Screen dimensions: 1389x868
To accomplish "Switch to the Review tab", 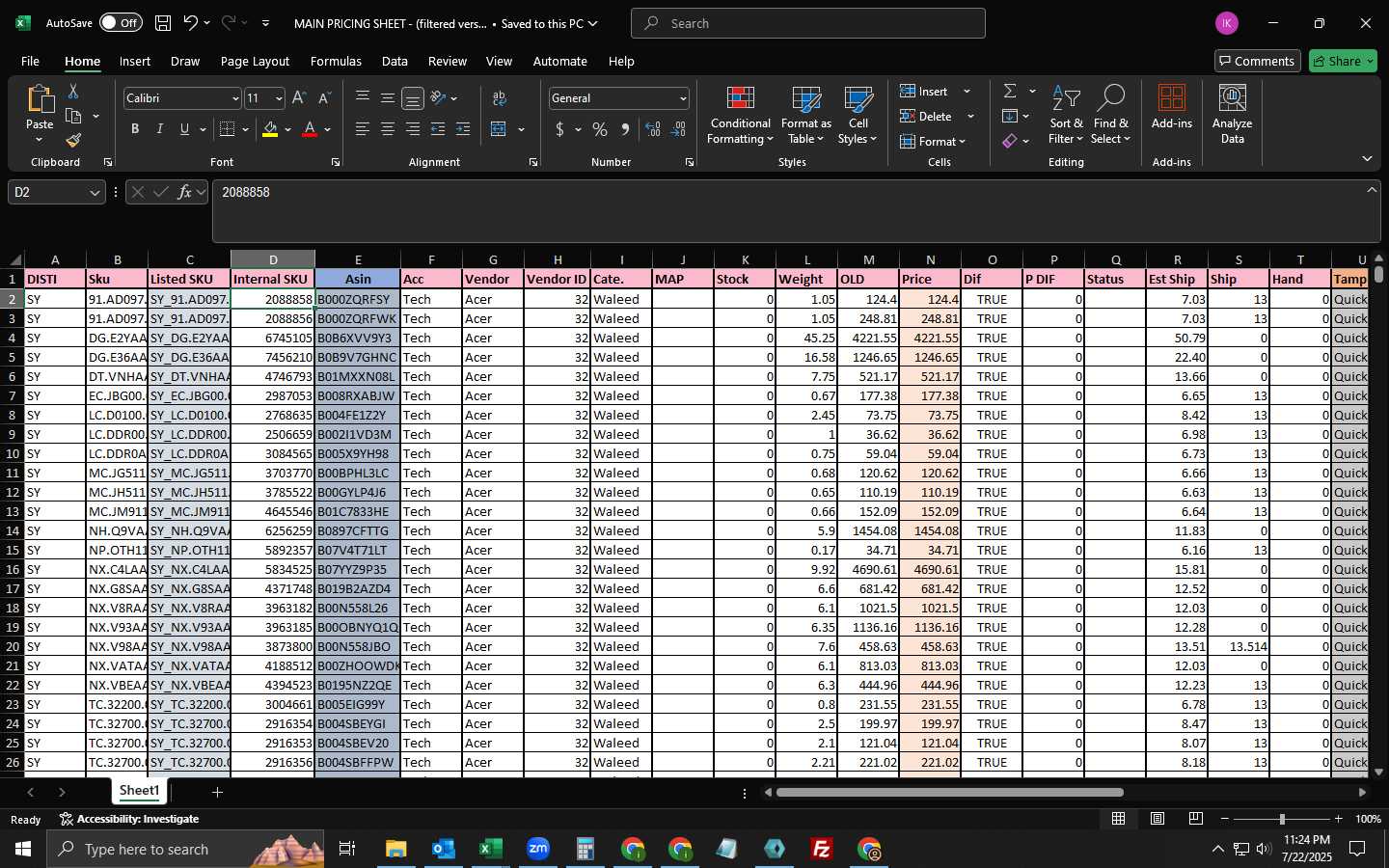I will (448, 61).
